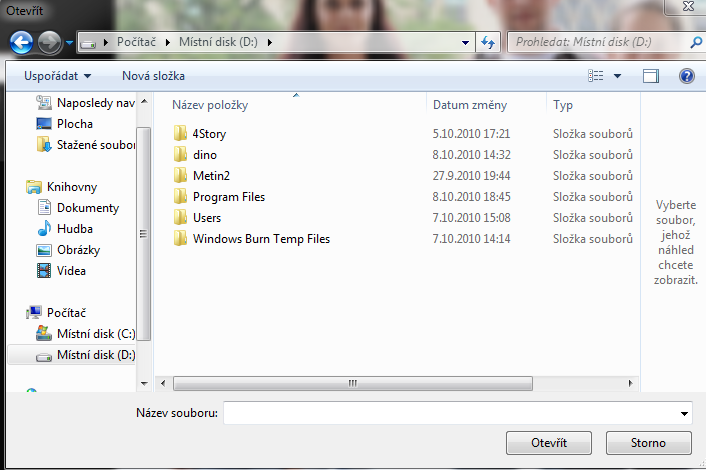706x470 pixels.
Task: Open the Název souboru dropdown arrow
Action: (x=684, y=413)
